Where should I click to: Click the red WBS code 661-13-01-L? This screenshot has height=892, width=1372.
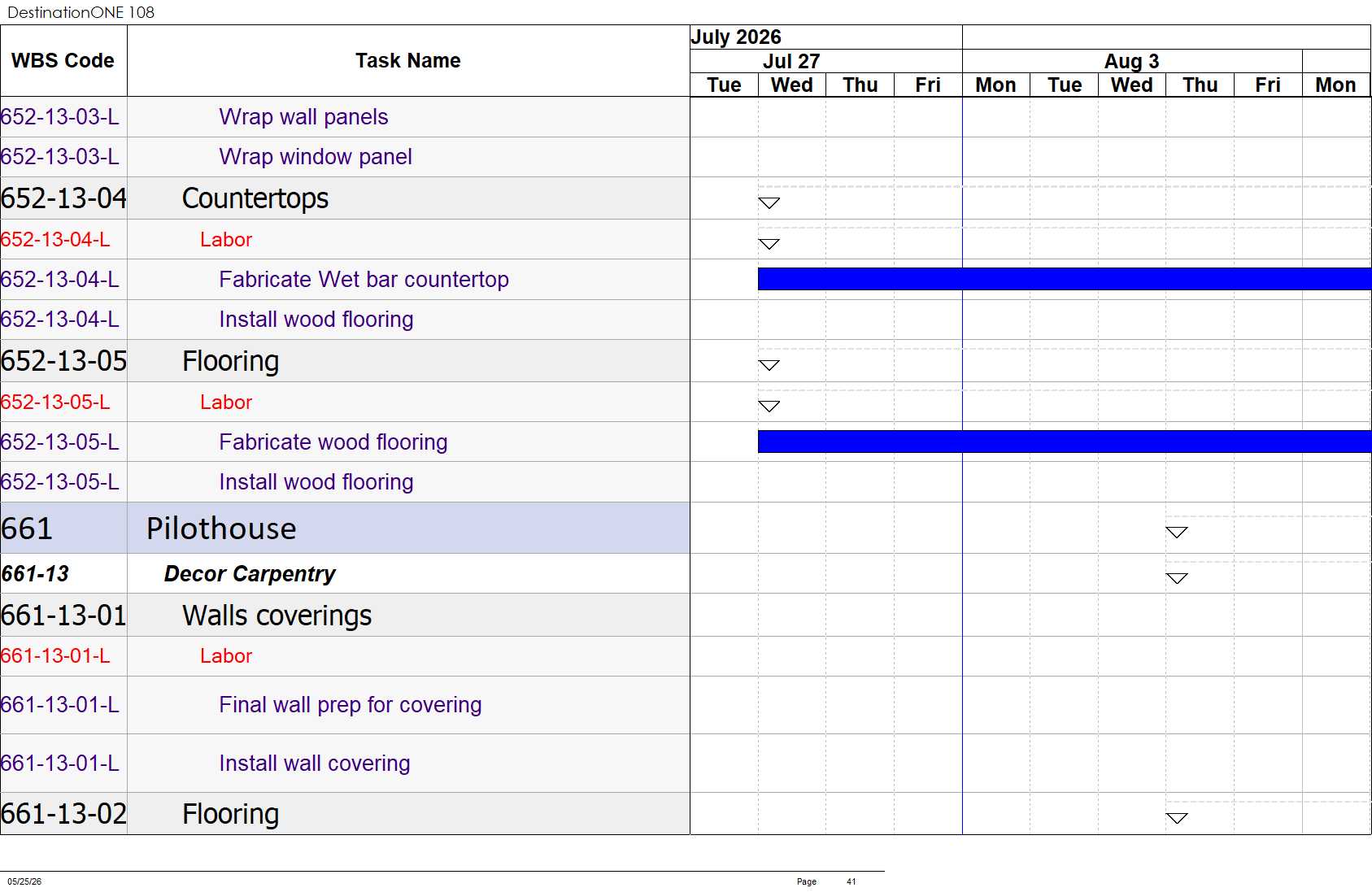pos(55,656)
